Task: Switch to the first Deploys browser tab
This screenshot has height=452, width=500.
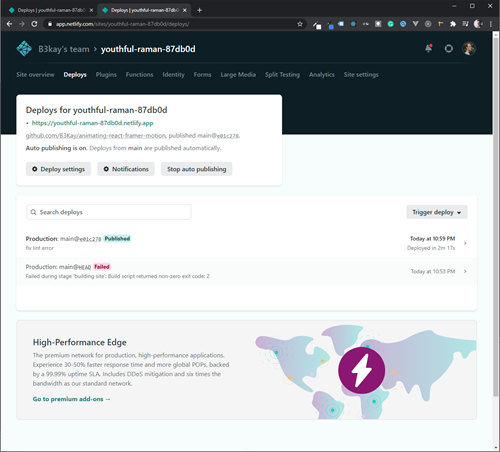Action: click(50, 10)
